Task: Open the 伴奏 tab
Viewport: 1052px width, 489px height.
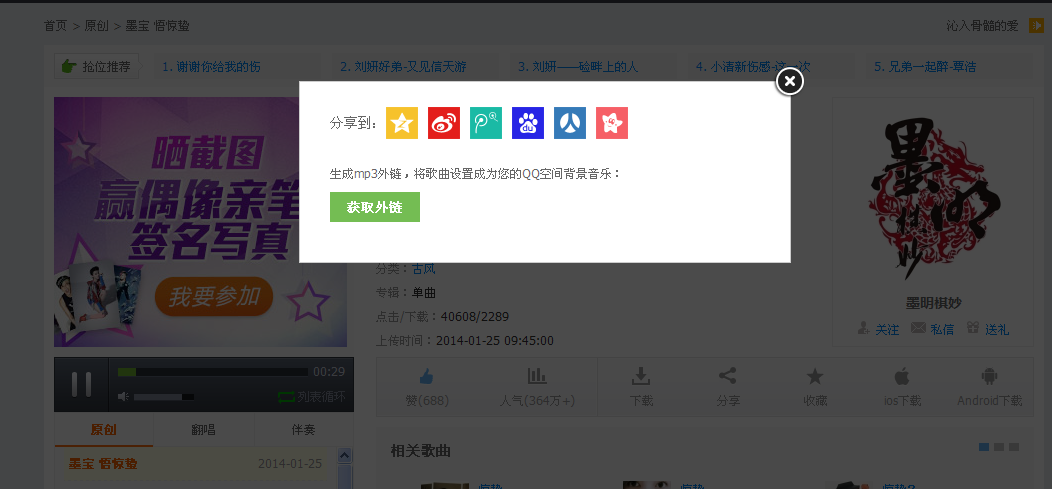Action: pos(303,430)
